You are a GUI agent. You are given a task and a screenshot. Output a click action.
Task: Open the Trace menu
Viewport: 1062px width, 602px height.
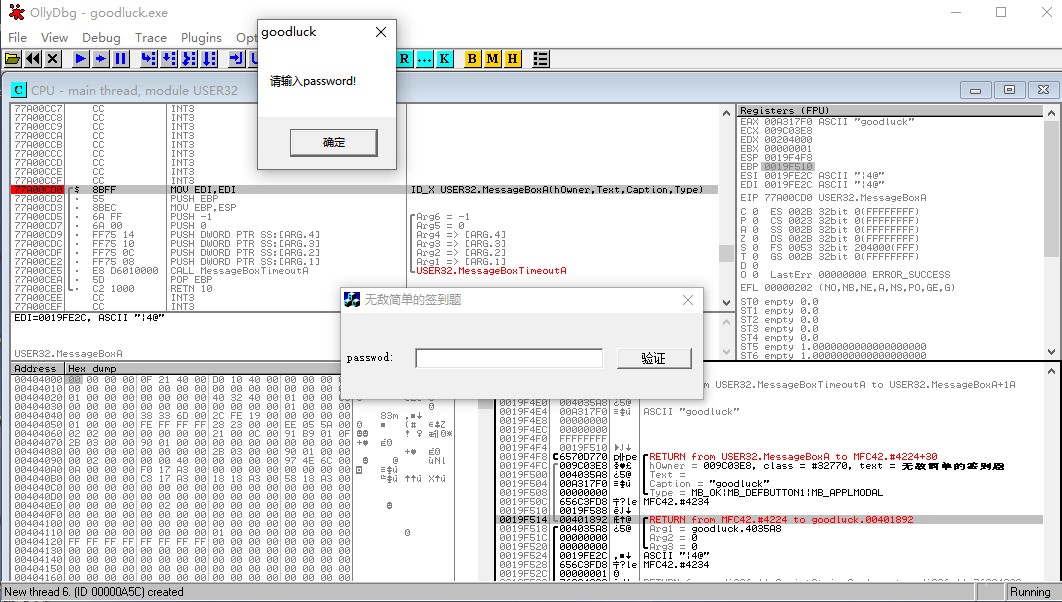[x=150, y=37]
